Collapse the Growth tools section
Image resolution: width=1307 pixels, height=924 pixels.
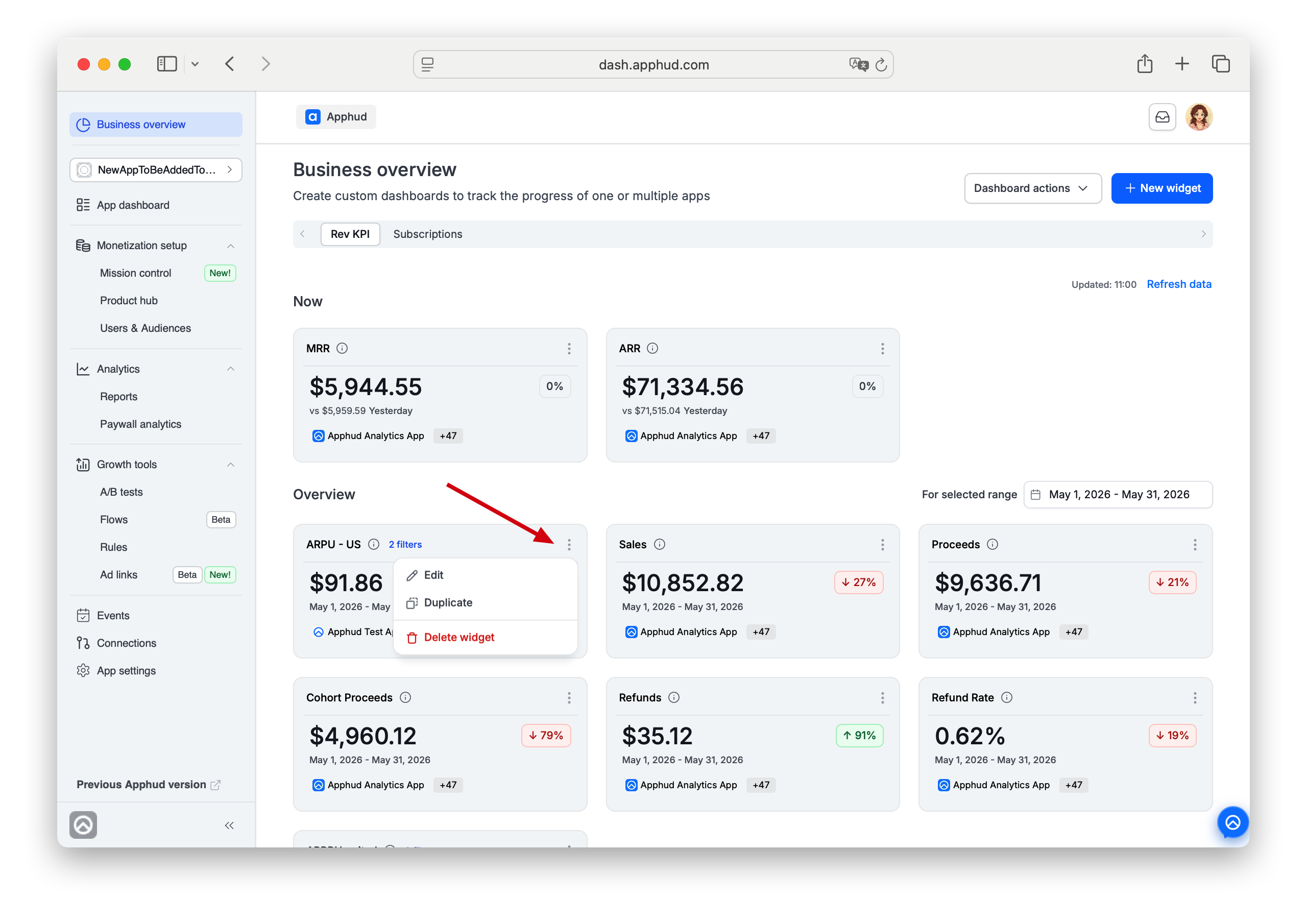tap(231, 465)
